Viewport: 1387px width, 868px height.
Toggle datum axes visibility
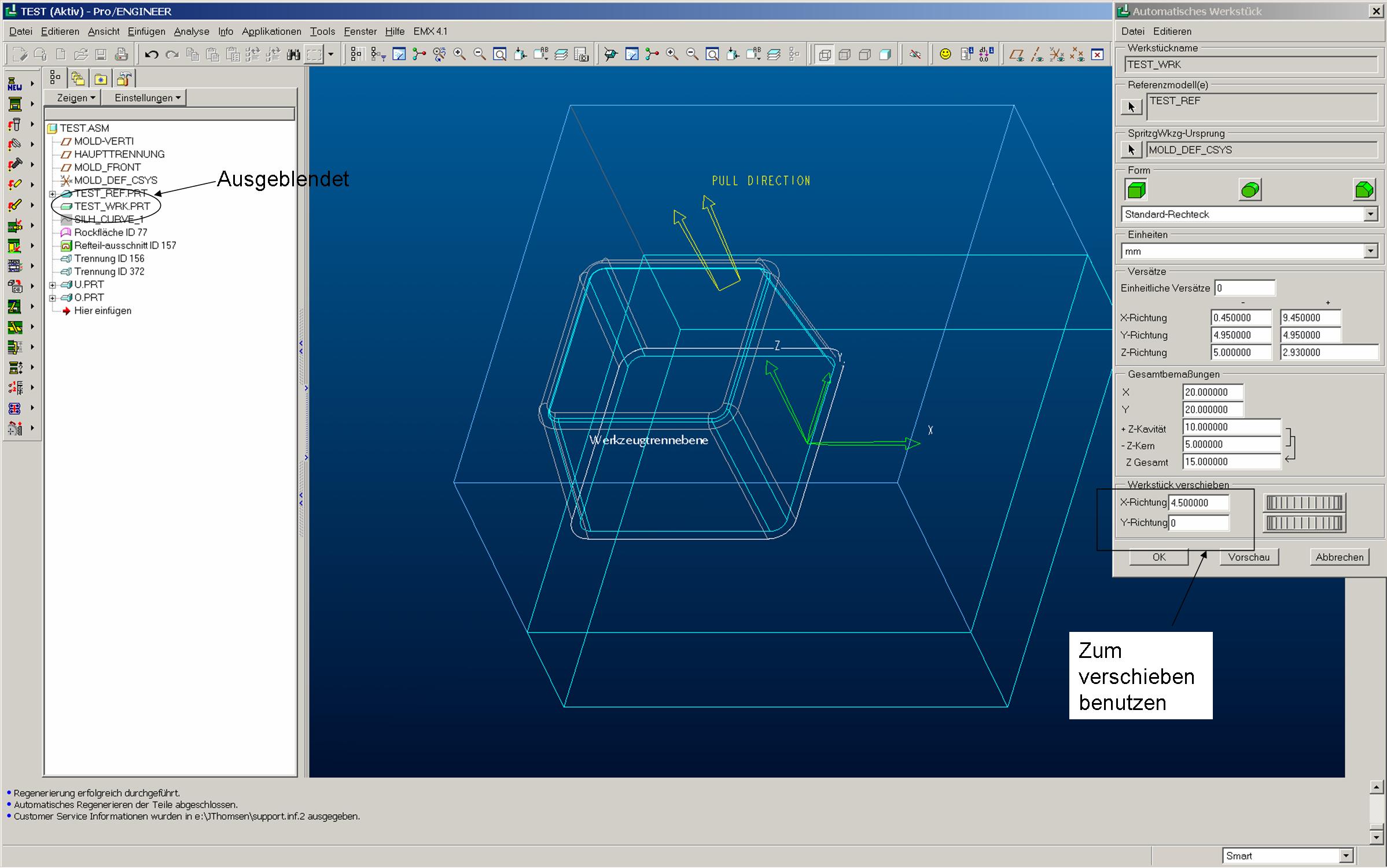coord(1037,54)
